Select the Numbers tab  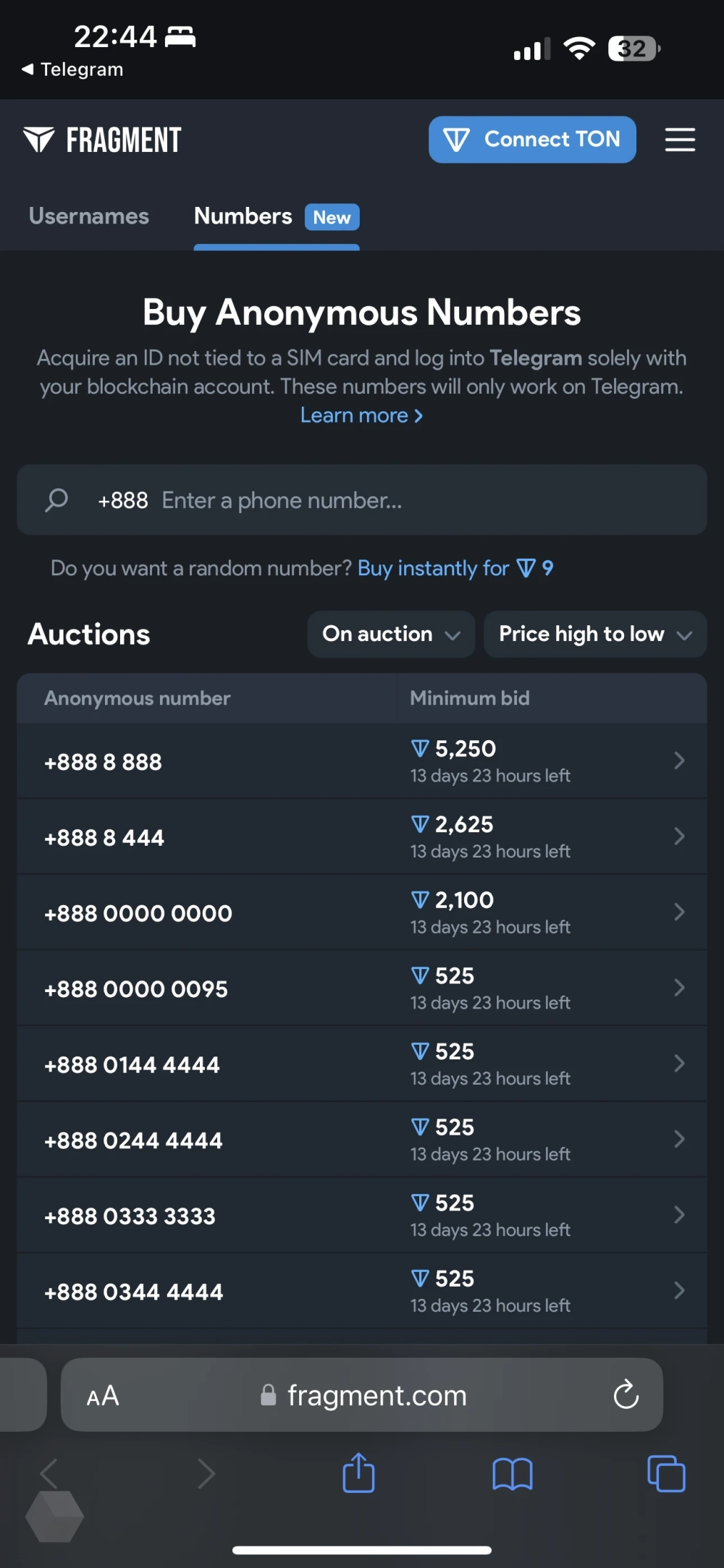pos(243,216)
